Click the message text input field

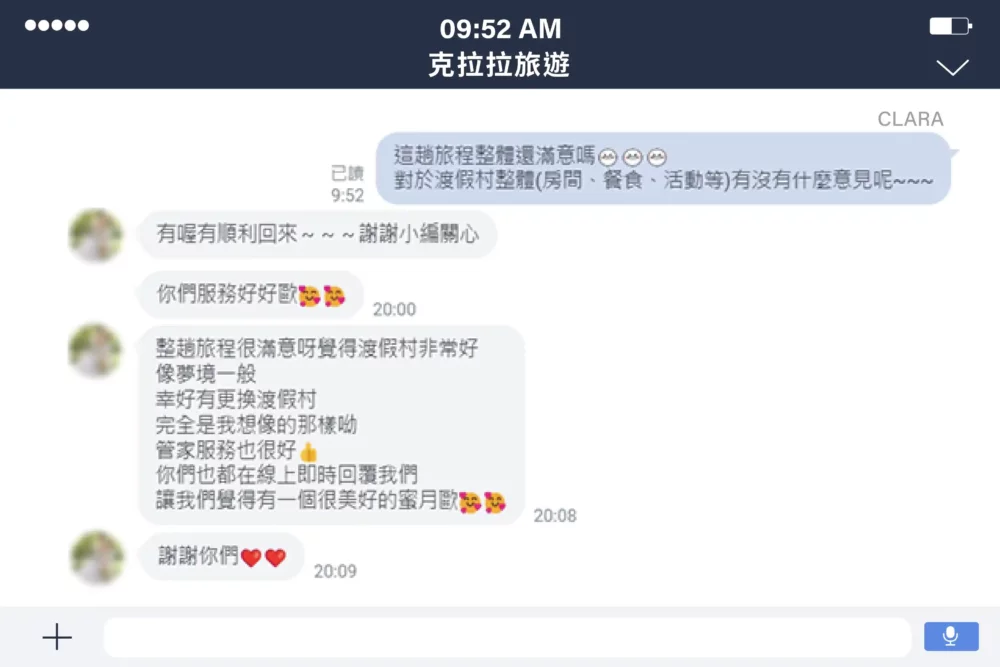coord(507,637)
